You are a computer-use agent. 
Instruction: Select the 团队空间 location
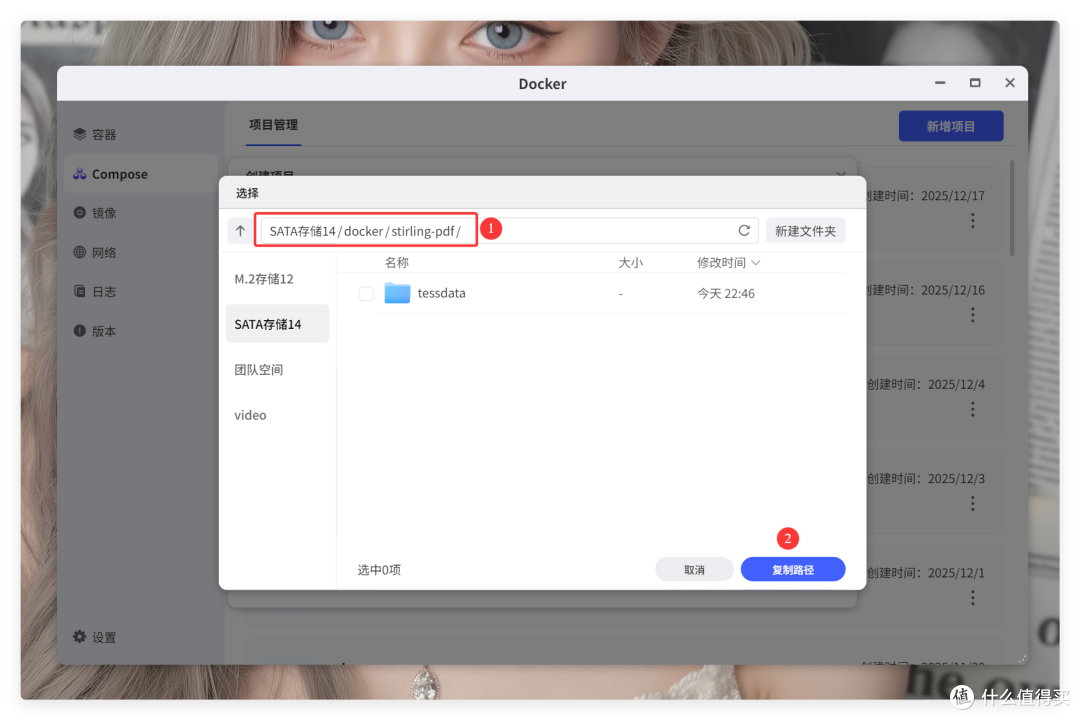pos(277,369)
